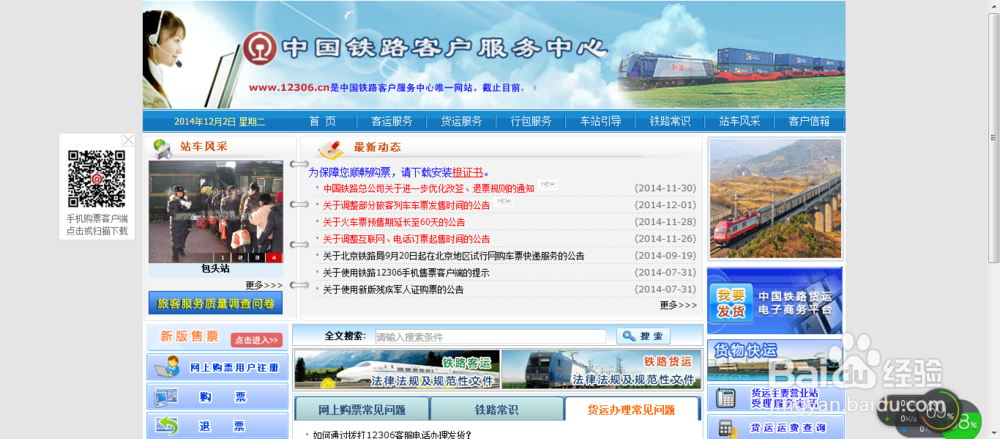Viewport: 1000px width, 439px height.
Task: Open the 客运服务 menu
Action: click(392, 121)
